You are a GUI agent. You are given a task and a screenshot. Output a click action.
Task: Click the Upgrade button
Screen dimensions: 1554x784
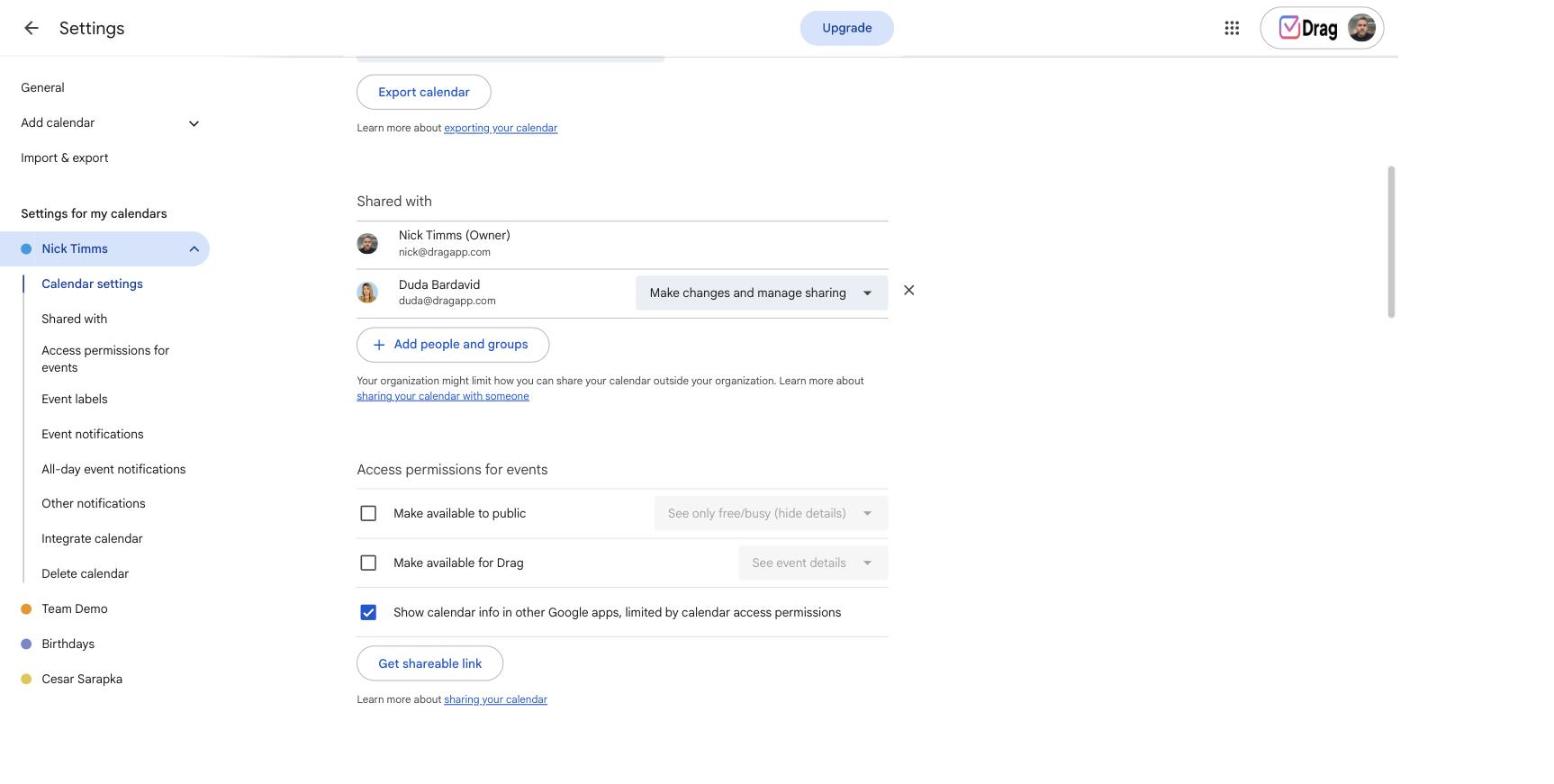[x=847, y=28]
